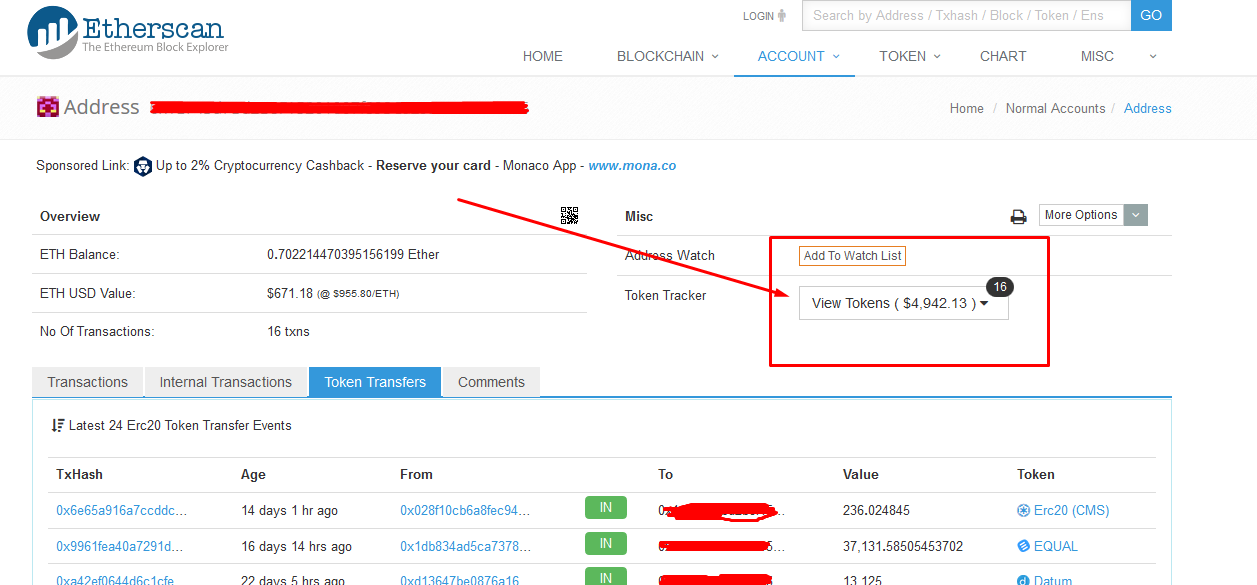
Task: Open the QR code icon
Action: click(x=569, y=215)
